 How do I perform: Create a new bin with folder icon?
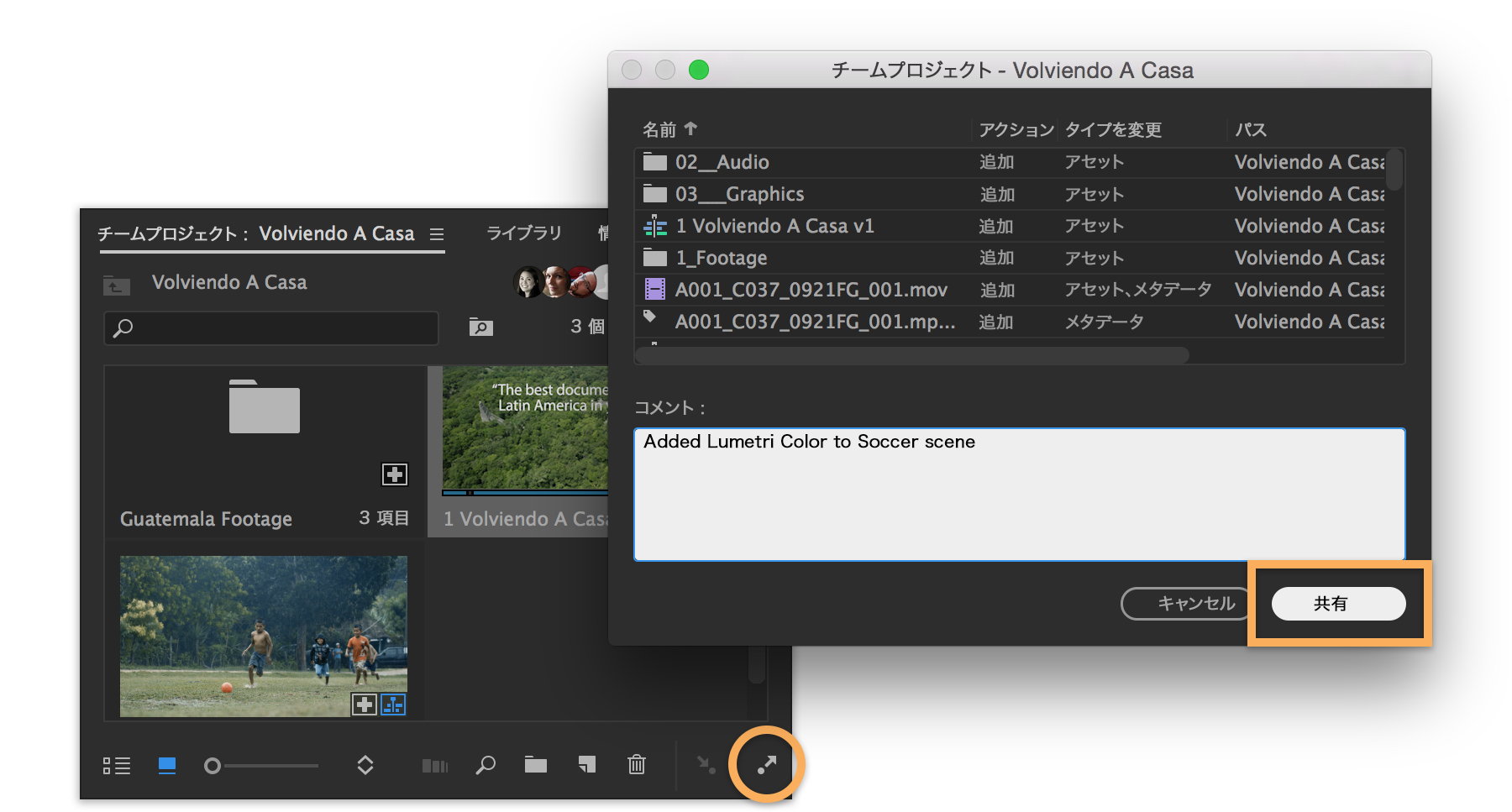click(x=536, y=765)
